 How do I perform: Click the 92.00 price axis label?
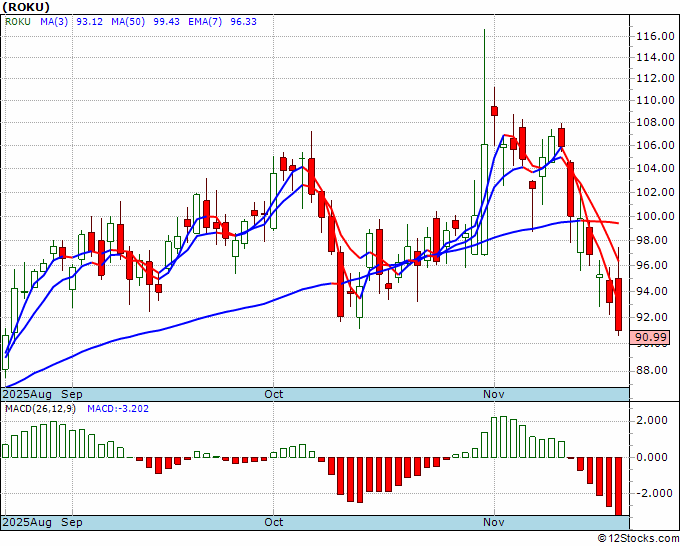652,317
